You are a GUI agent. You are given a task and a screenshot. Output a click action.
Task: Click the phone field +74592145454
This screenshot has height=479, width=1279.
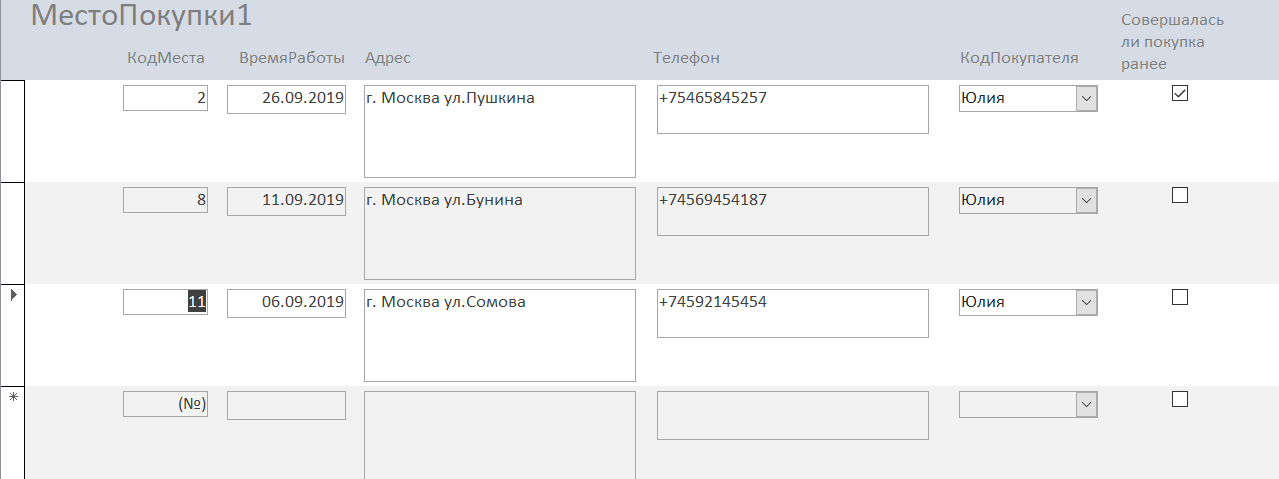click(x=792, y=313)
